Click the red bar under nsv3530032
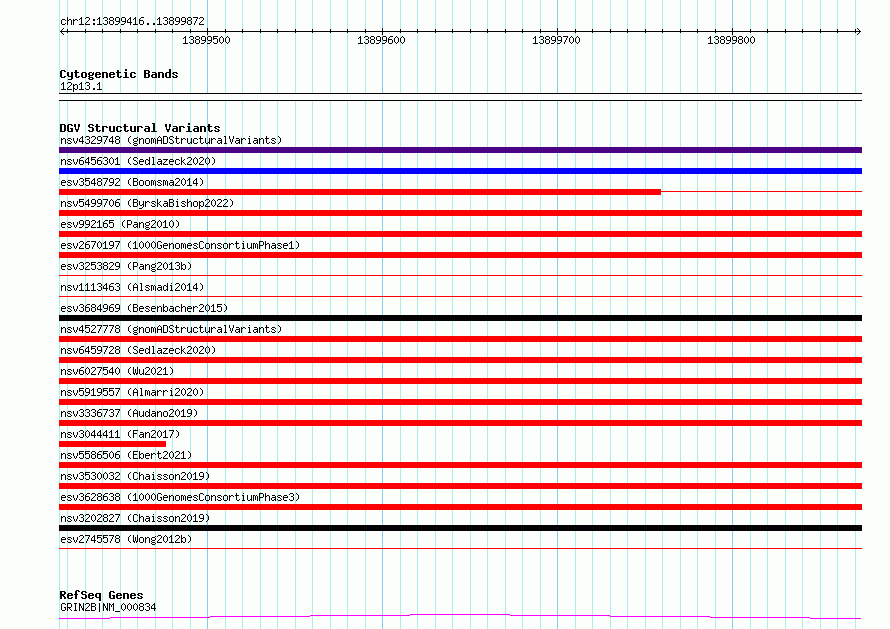The image size is (890, 629). tap(460, 486)
